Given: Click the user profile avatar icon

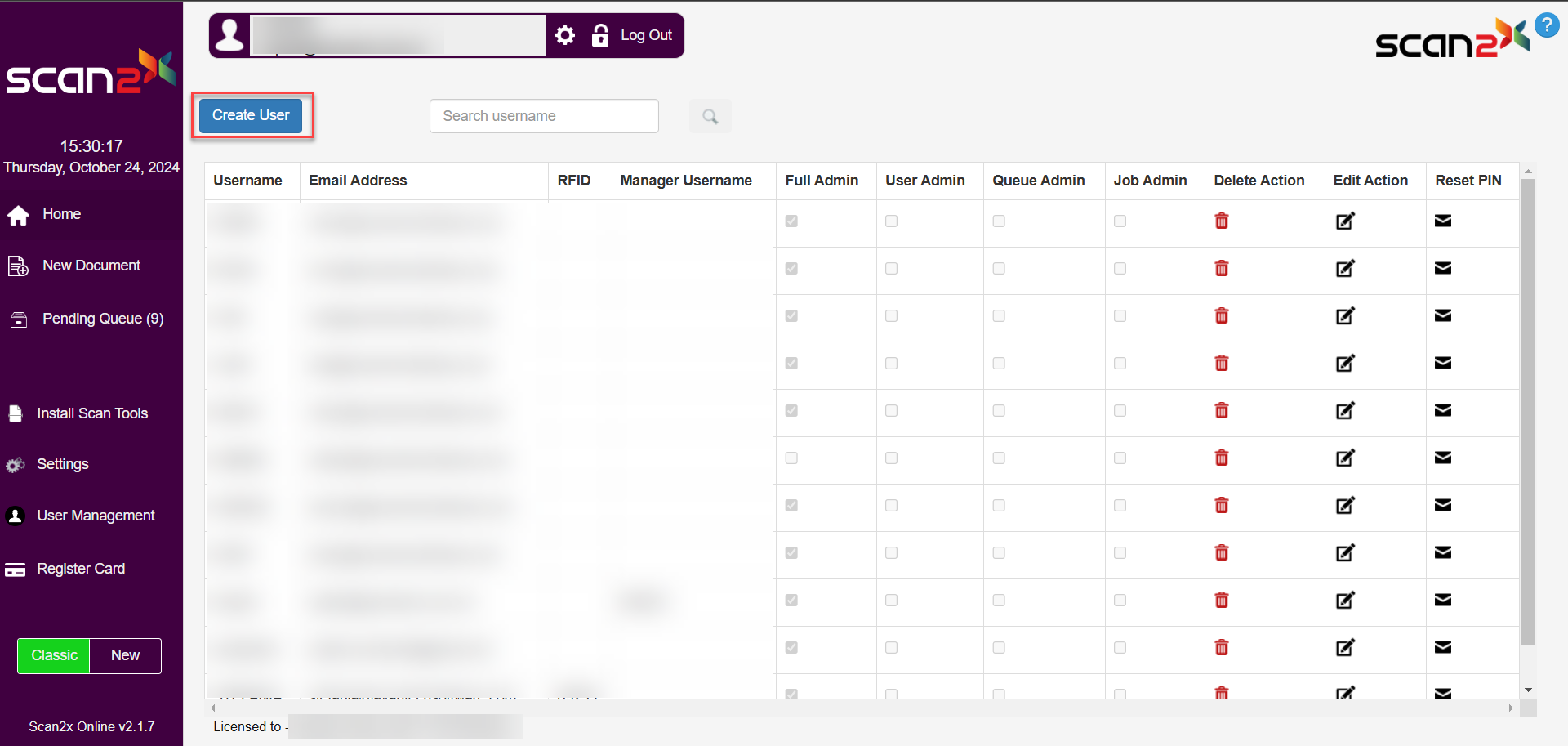Looking at the screenshot, I should click(x=230, y=35).
